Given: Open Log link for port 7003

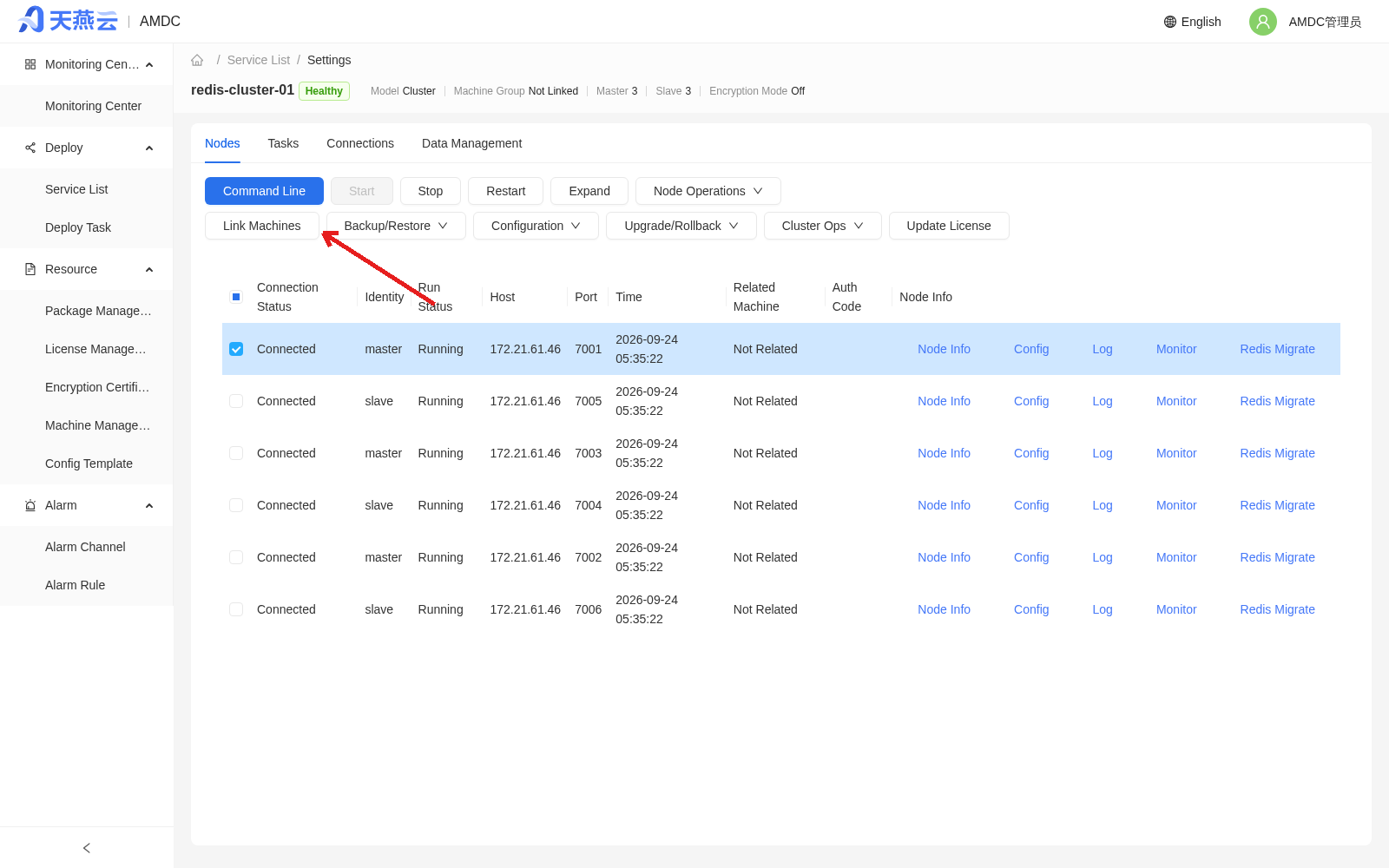Looking at the screenshot, I should click(x=1103, y=453).
